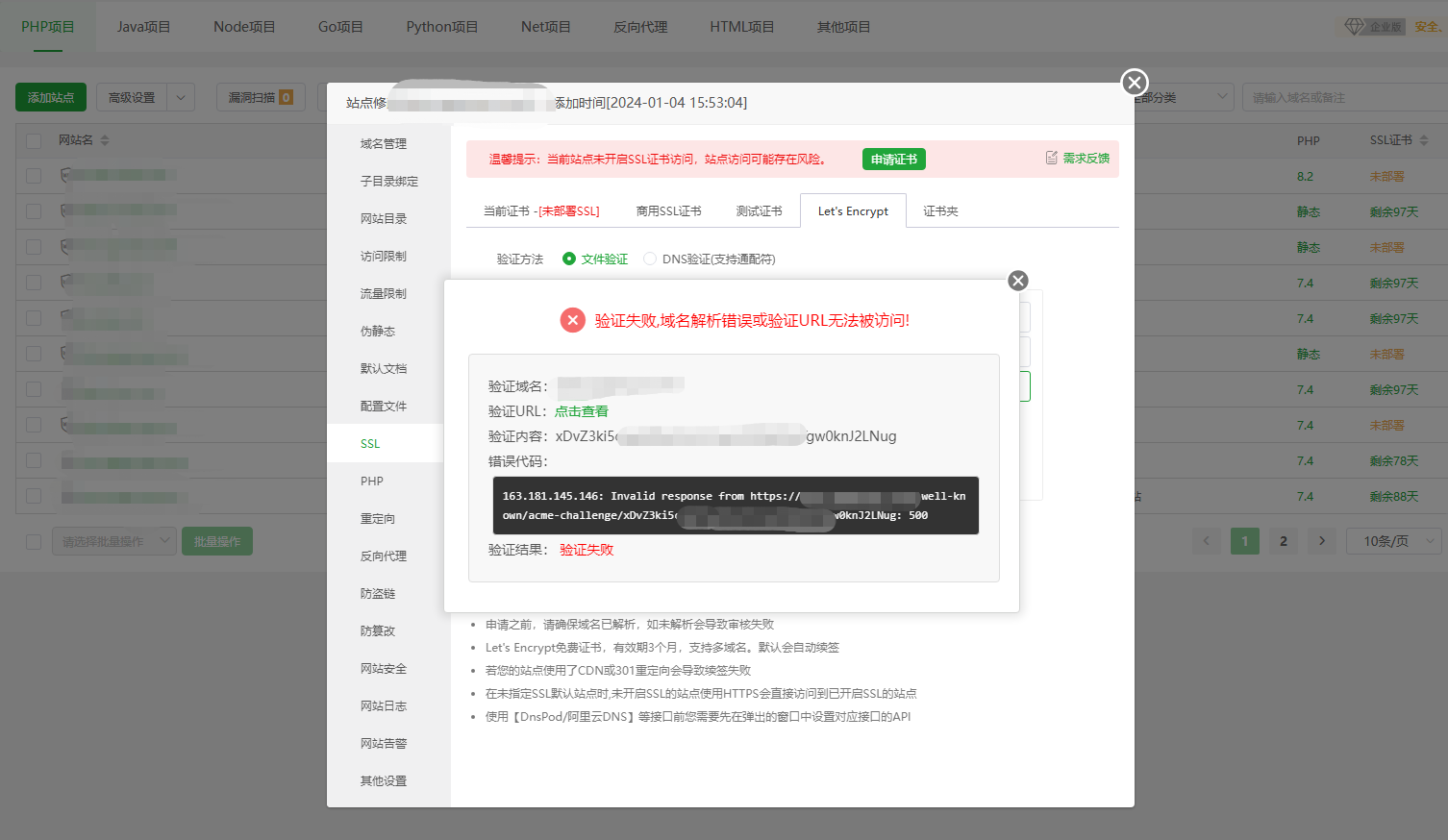Screen dimensions: 1448x840
Task: Click 点击查看 verification URL link
Action: pos(582,411)
